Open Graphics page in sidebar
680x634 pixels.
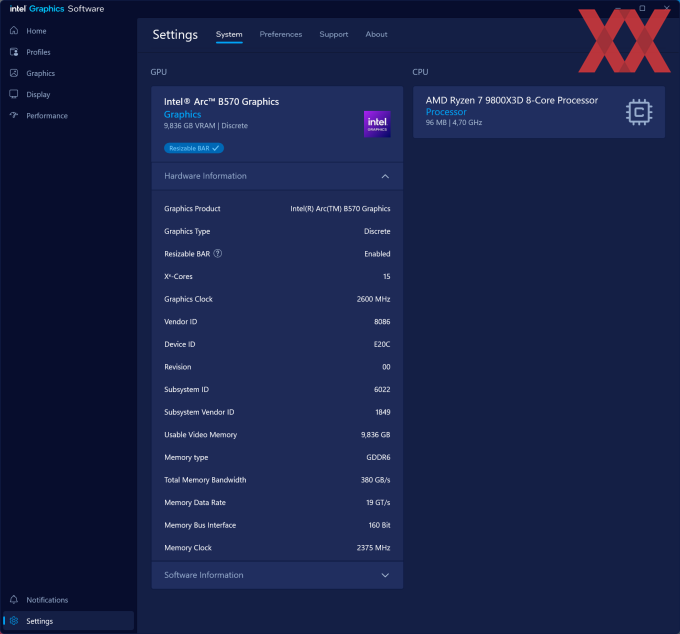tap(40, 73)
